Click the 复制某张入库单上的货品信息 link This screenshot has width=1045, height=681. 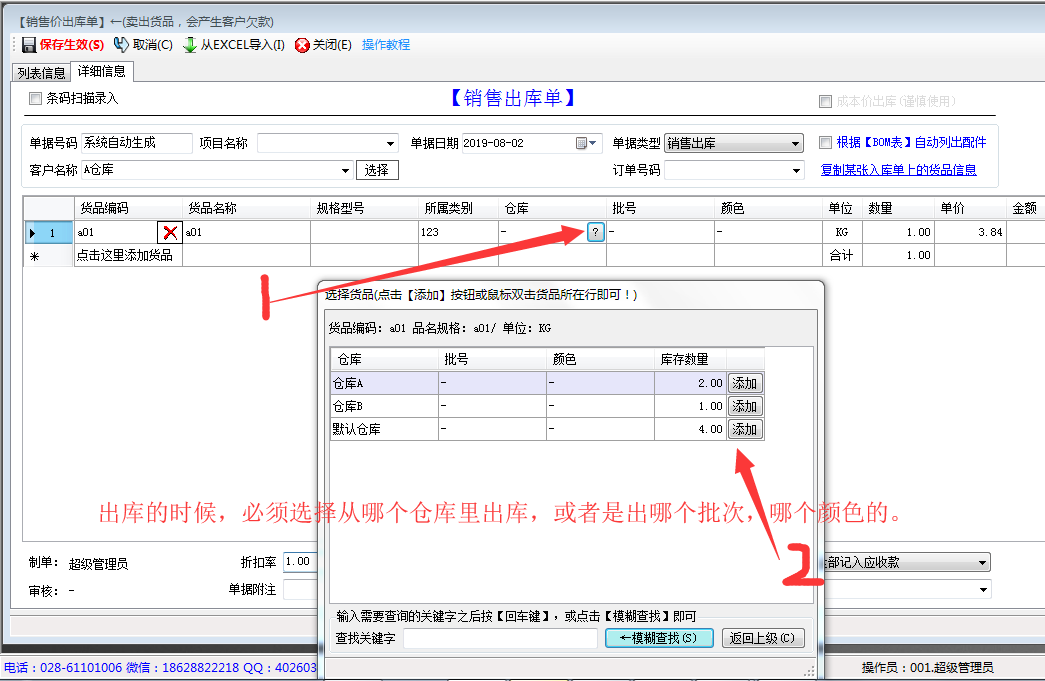click(898, 170)
